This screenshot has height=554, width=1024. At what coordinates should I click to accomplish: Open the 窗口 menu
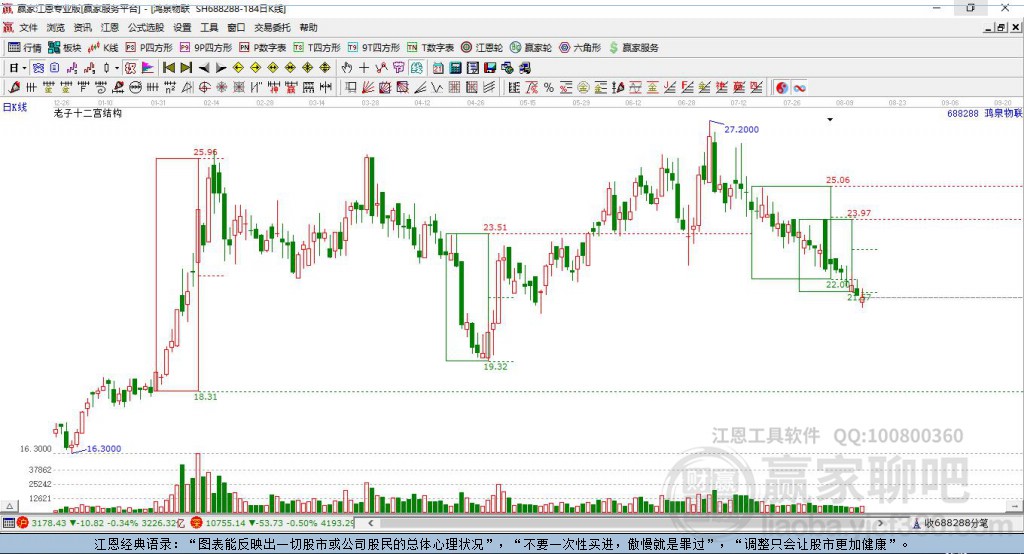pyautogui.click(x=236, y=27)
